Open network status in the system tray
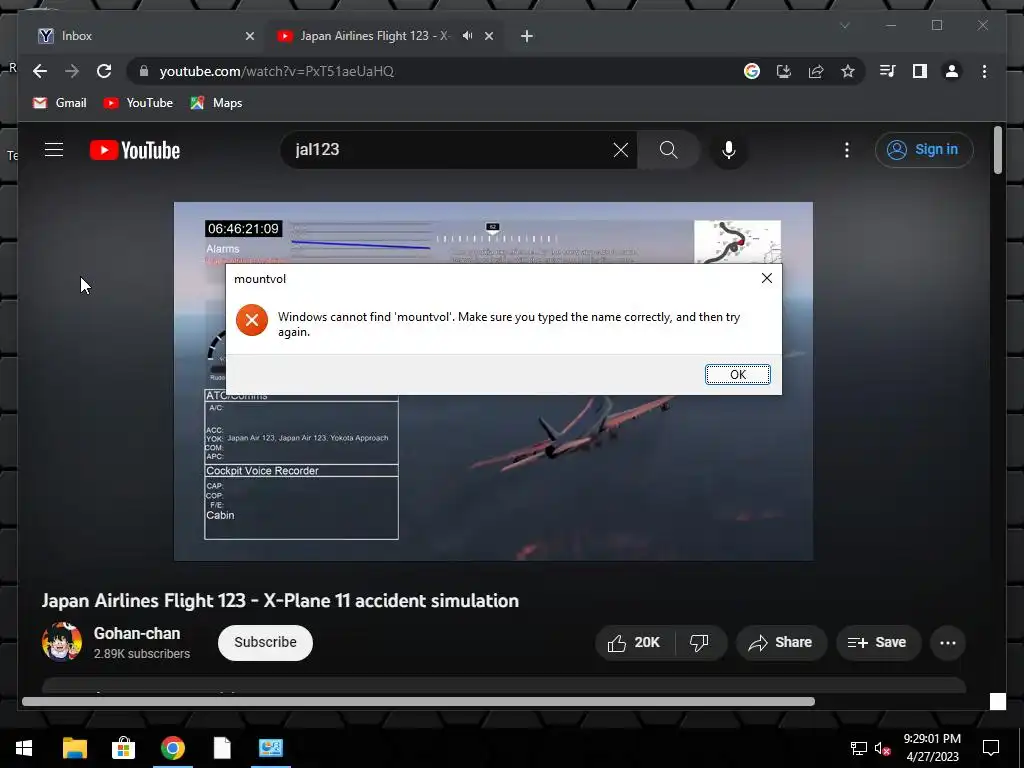The width and height of the screenshot is (1024, 768). click(858, 748)
